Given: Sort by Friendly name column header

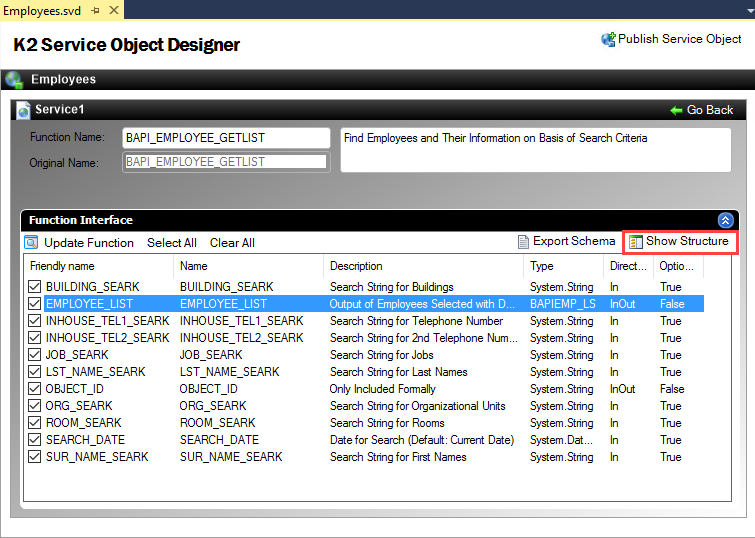Looking at the screenshot, I should coord(99,266).
